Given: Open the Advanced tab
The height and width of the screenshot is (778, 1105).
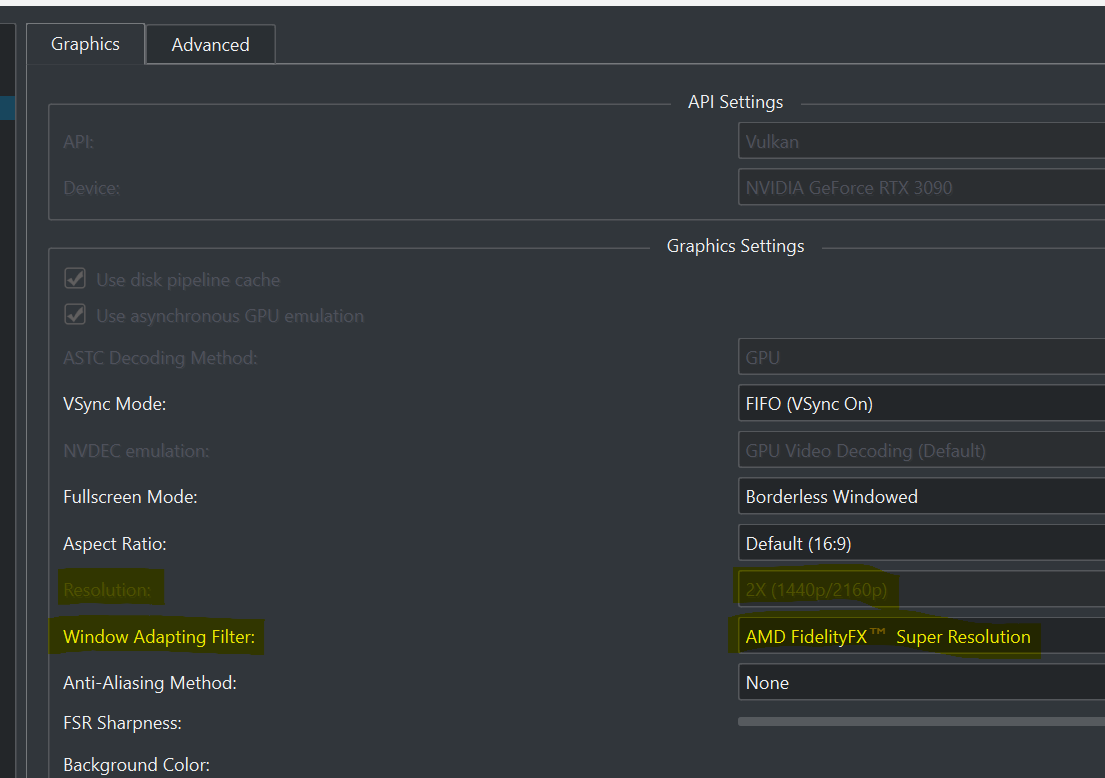Looking at the screenshot, I should point(210,45).
